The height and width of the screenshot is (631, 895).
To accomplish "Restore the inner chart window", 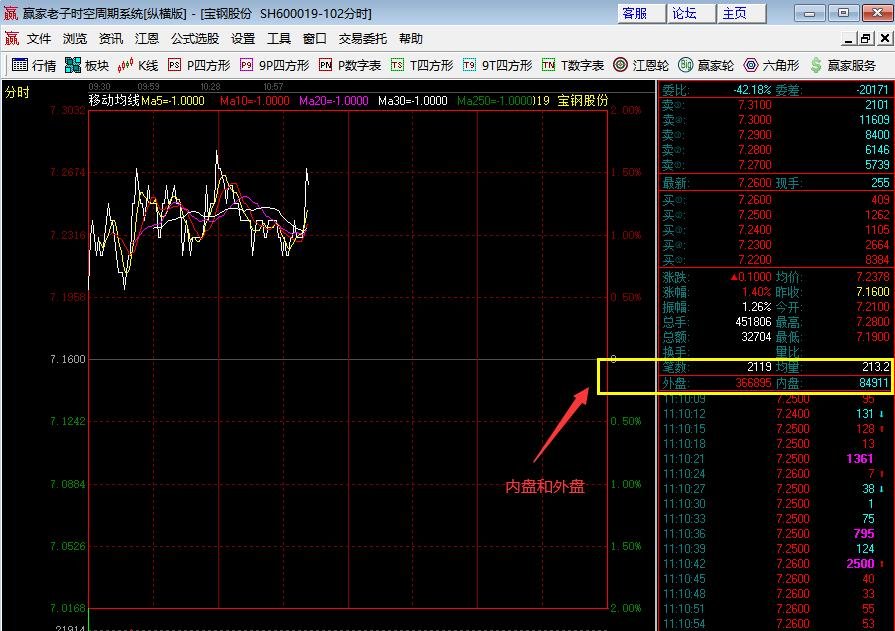I will coord(866,39).
